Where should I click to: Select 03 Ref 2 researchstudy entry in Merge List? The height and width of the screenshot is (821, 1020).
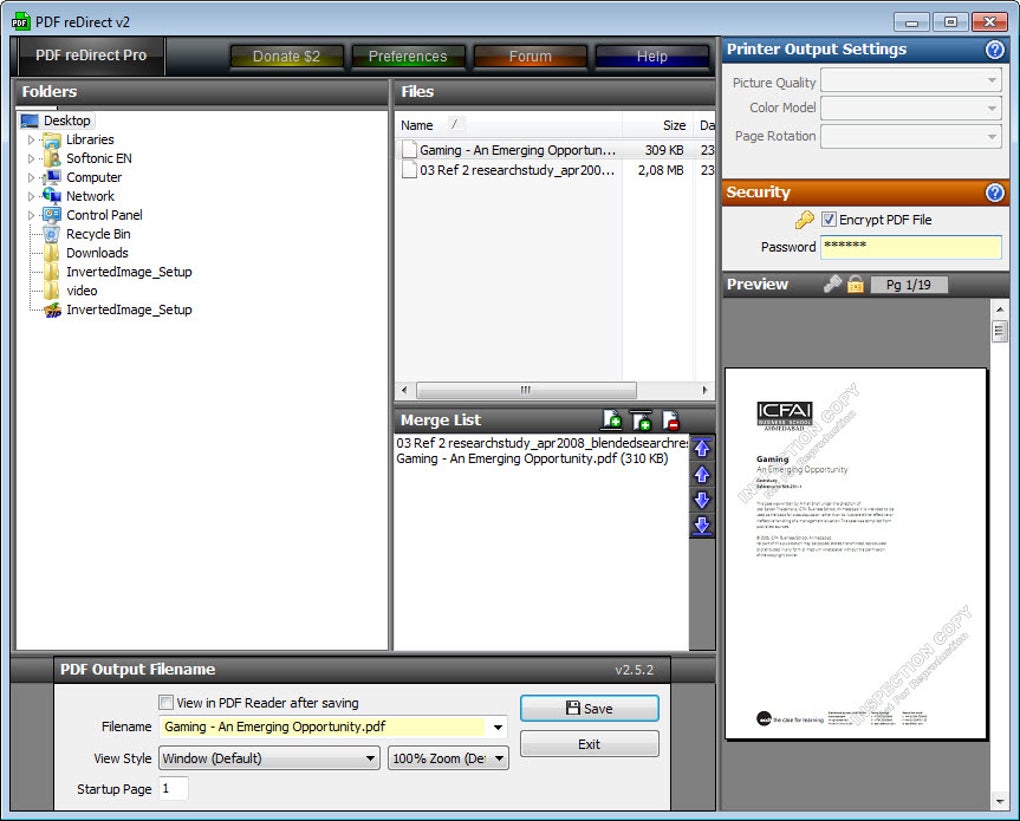tap(542, 443)
